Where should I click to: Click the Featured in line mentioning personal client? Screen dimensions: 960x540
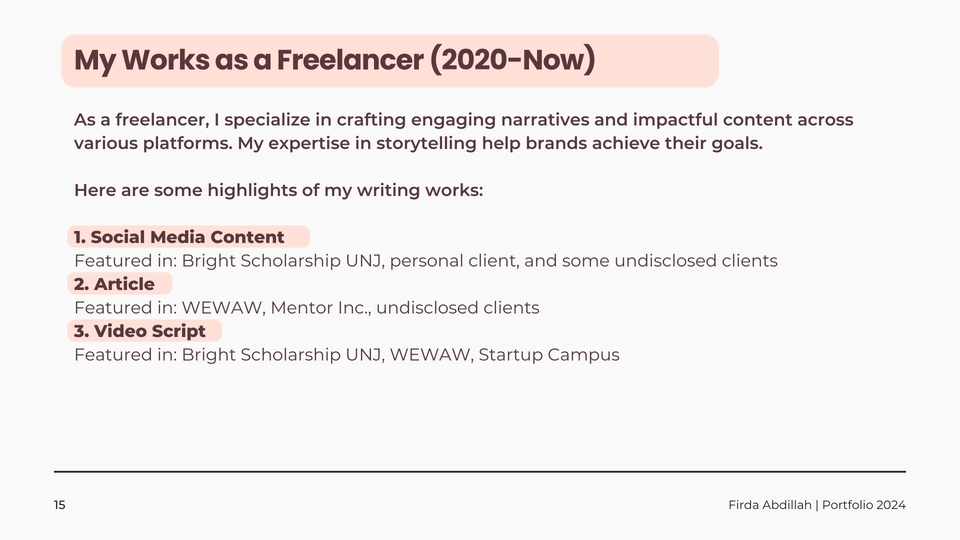426,261
